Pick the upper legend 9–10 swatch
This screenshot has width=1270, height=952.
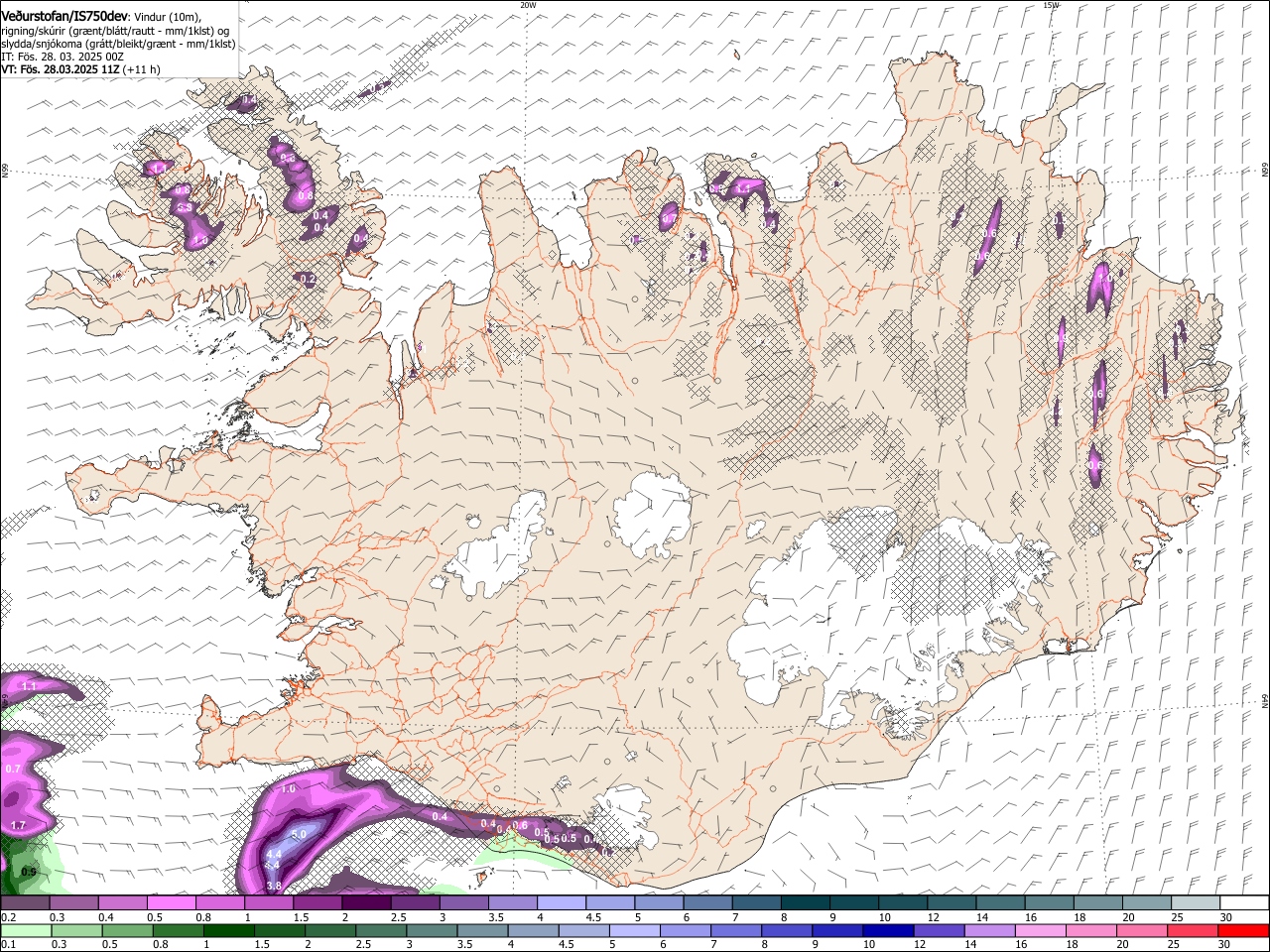[x=854, y=902]
